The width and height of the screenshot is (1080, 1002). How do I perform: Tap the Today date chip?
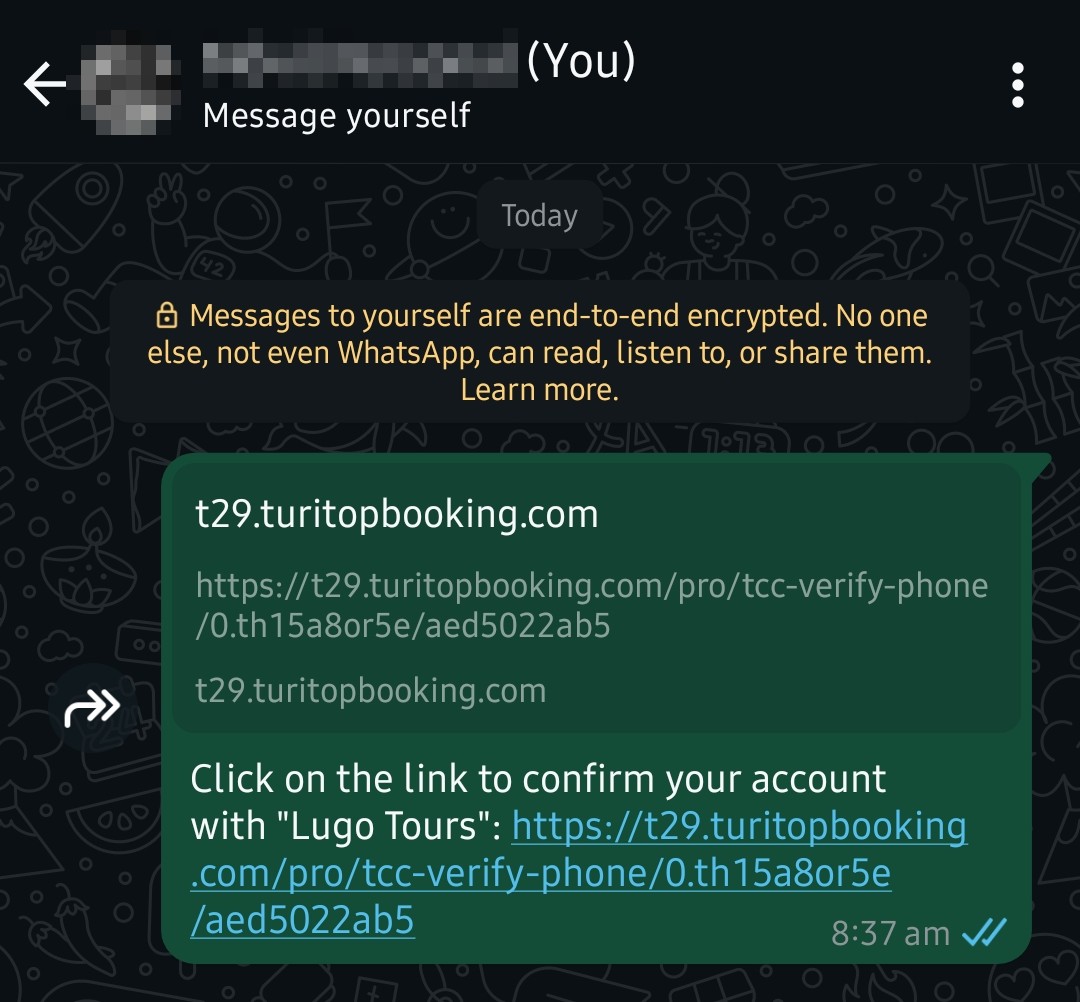pos(539,215)
